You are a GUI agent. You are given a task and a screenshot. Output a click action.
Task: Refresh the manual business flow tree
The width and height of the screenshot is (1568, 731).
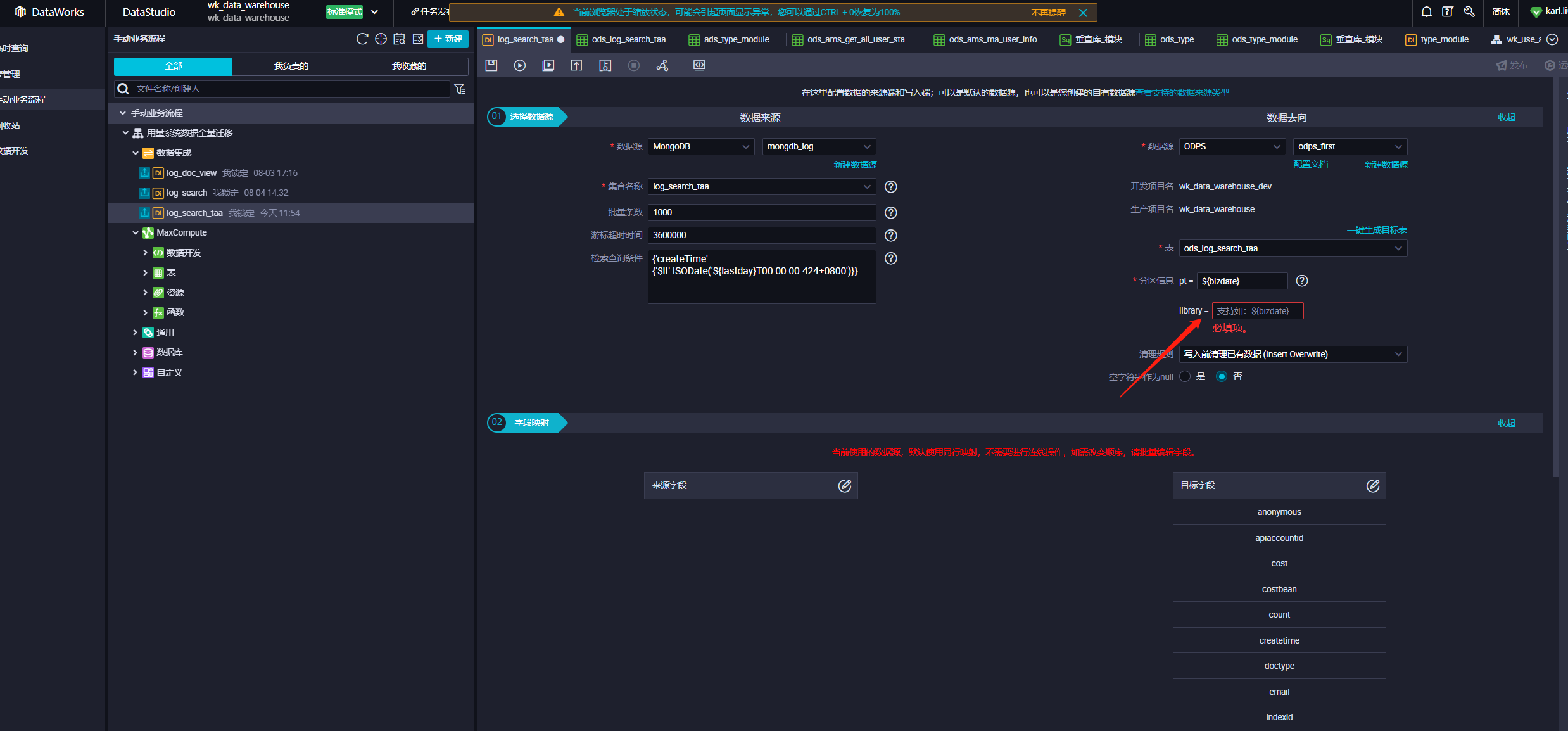(362, 39)
